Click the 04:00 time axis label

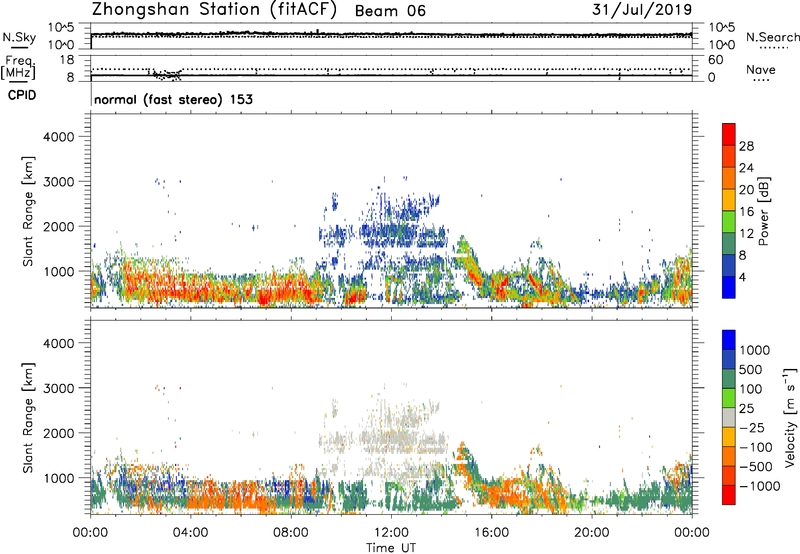[x=190, y=533]
